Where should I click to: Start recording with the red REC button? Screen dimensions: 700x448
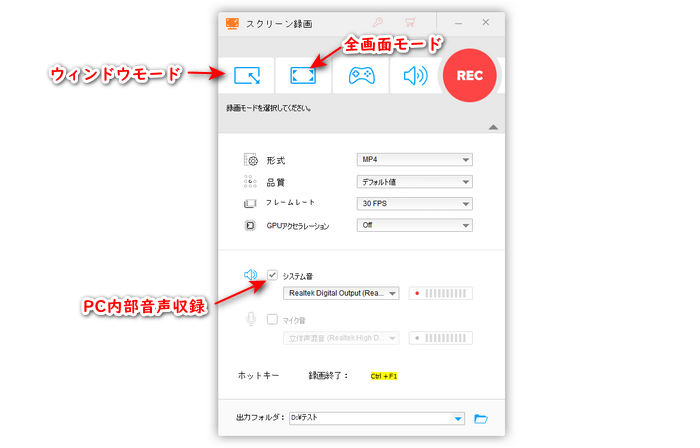470,75
